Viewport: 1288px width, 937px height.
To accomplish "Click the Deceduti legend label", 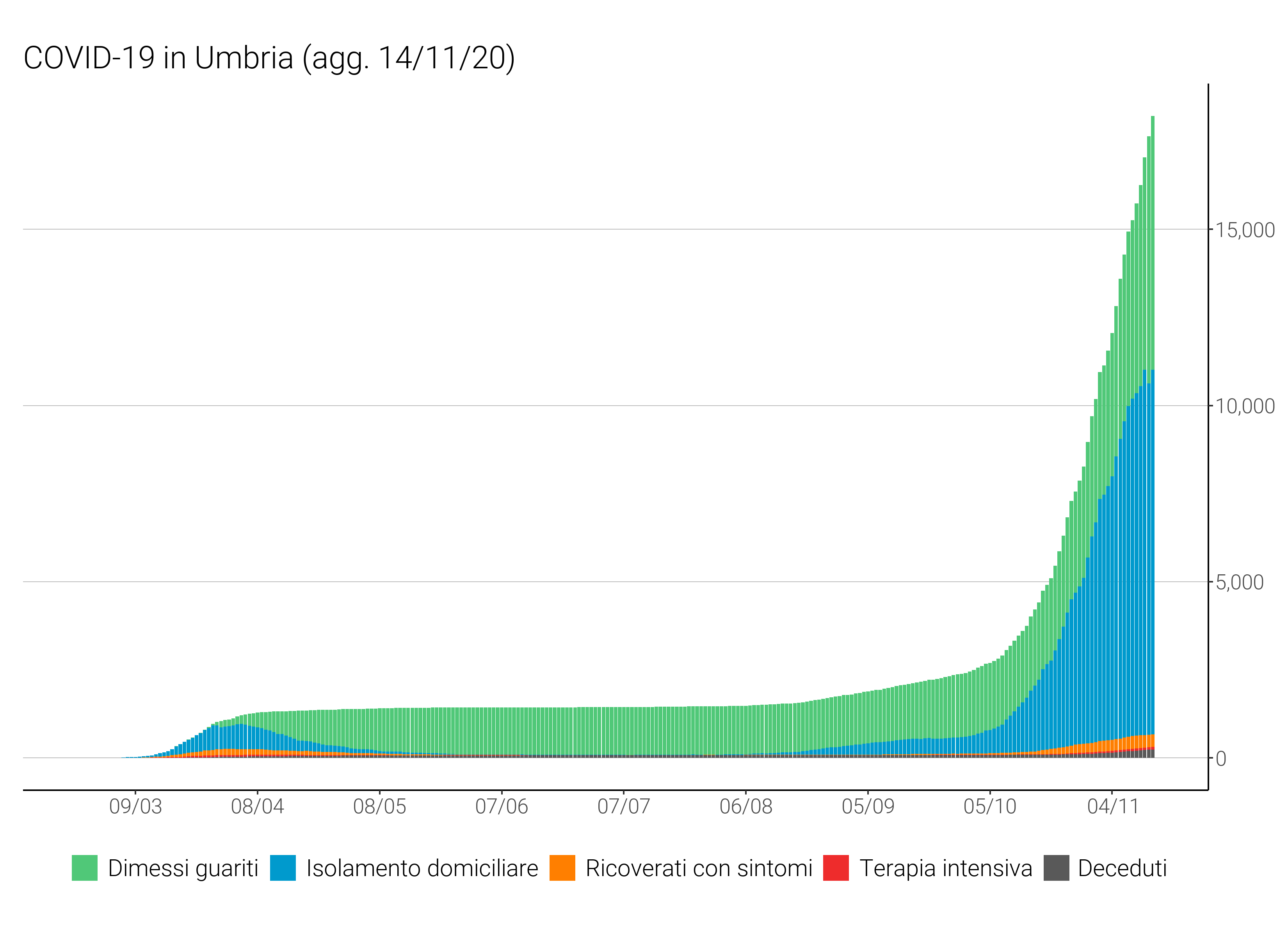I will click(1122, 868).
